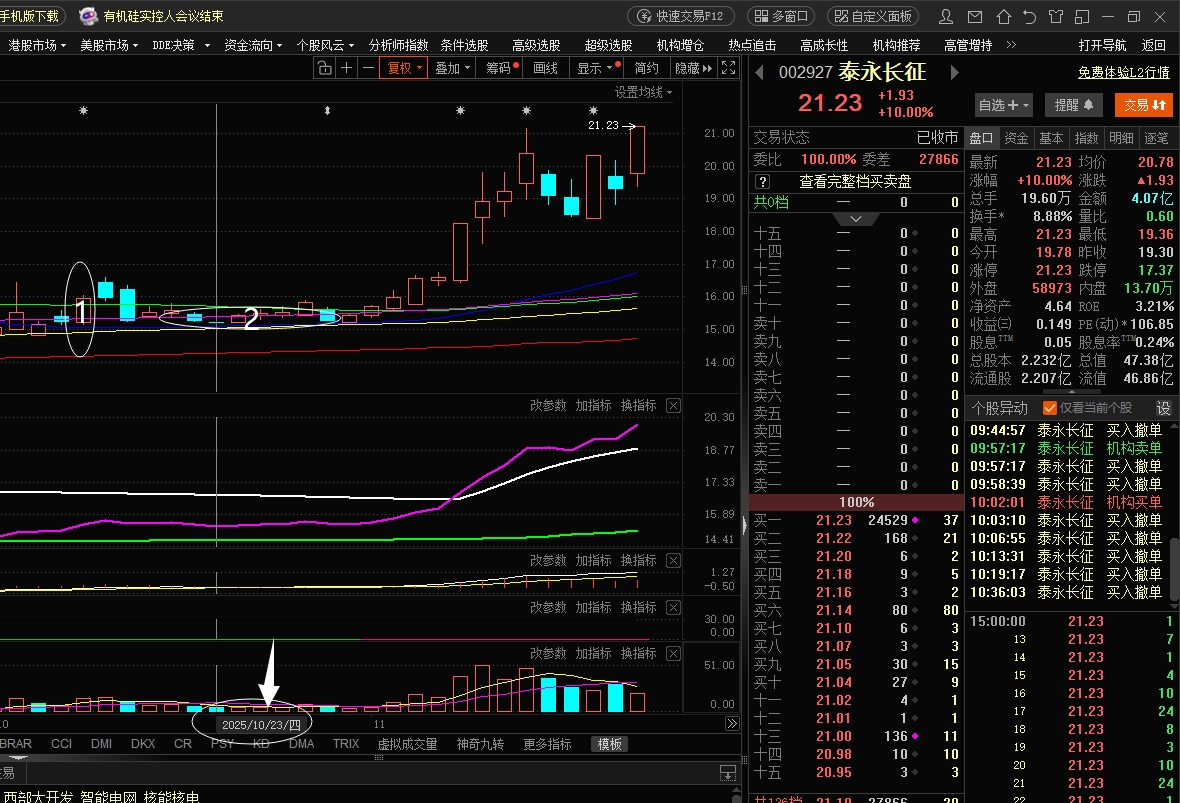Click the bottom panel dock icon

[x=728, y=773]
